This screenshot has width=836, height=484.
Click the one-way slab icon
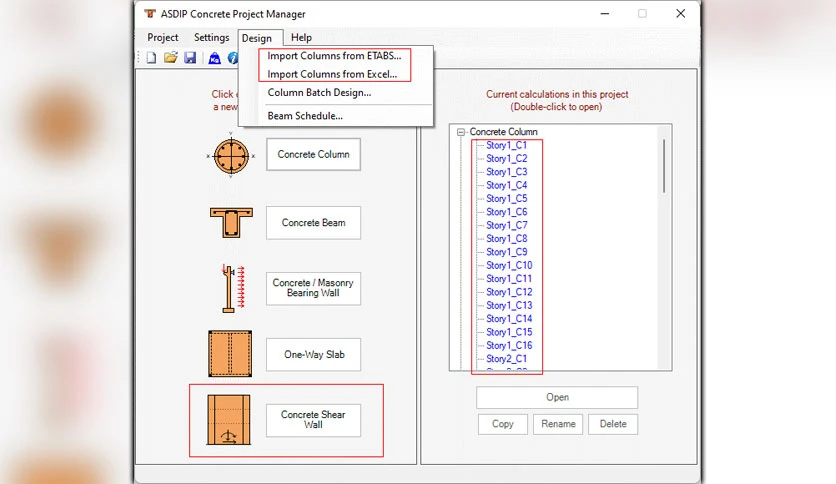tap(230, 353)
